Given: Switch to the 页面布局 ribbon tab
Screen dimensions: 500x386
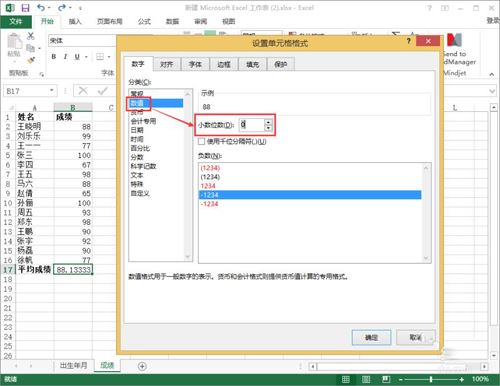Looking at the screenshot, I should pyautogui.click(x=110, y=22).
